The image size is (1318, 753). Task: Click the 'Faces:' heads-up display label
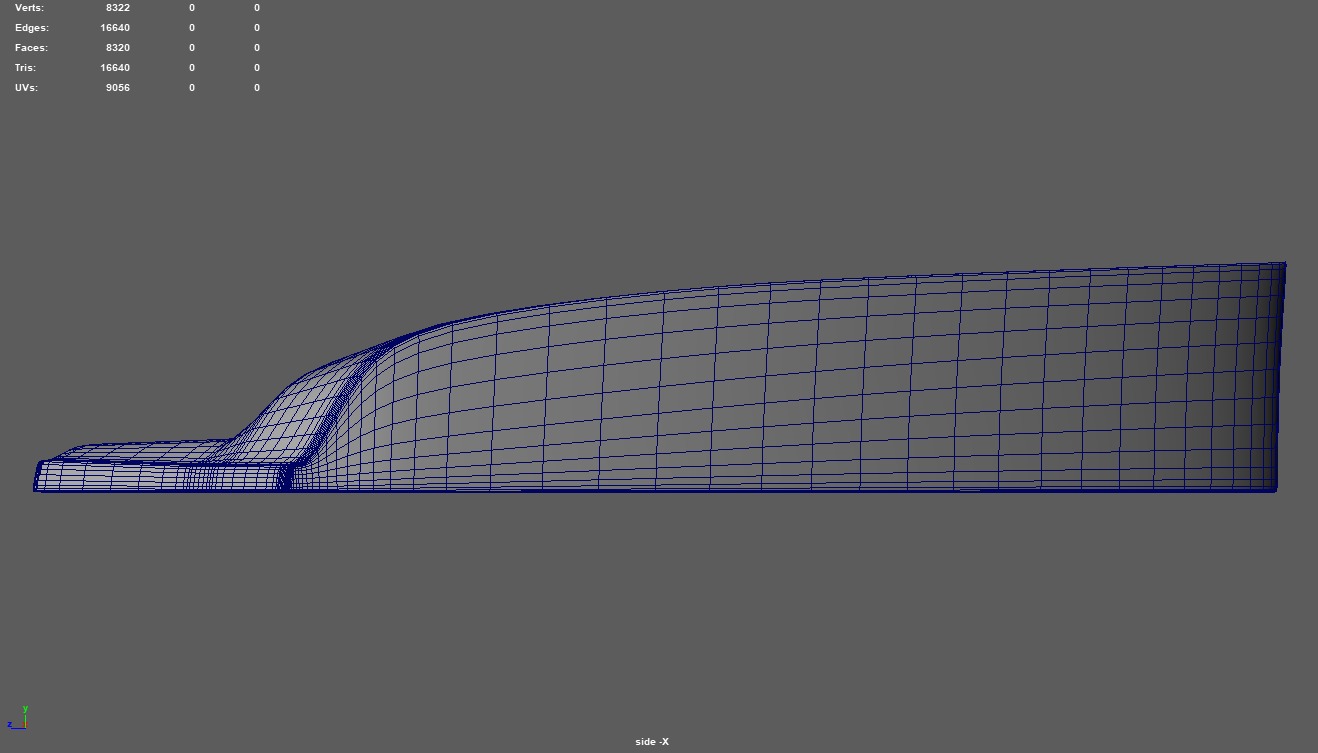(x=31, y=47)
